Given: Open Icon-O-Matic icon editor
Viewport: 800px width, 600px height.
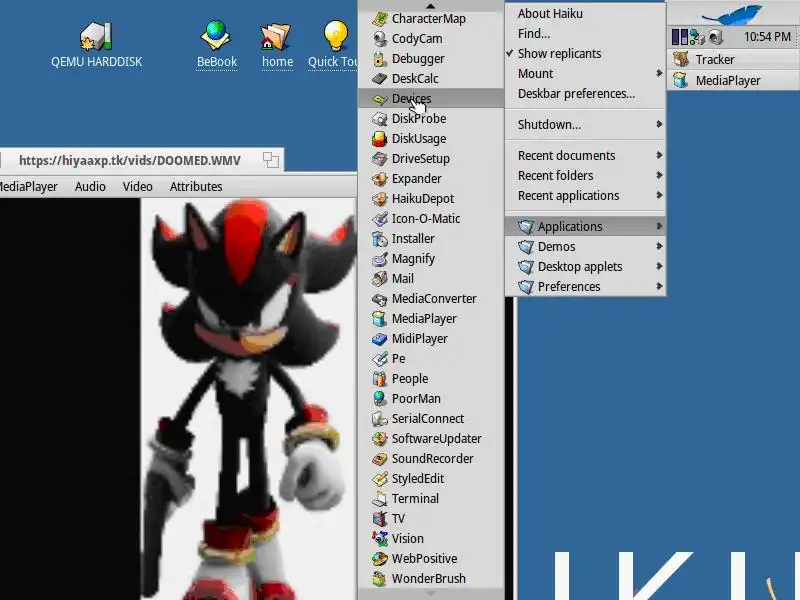Looking at the screenshot, I should point(380,218).
